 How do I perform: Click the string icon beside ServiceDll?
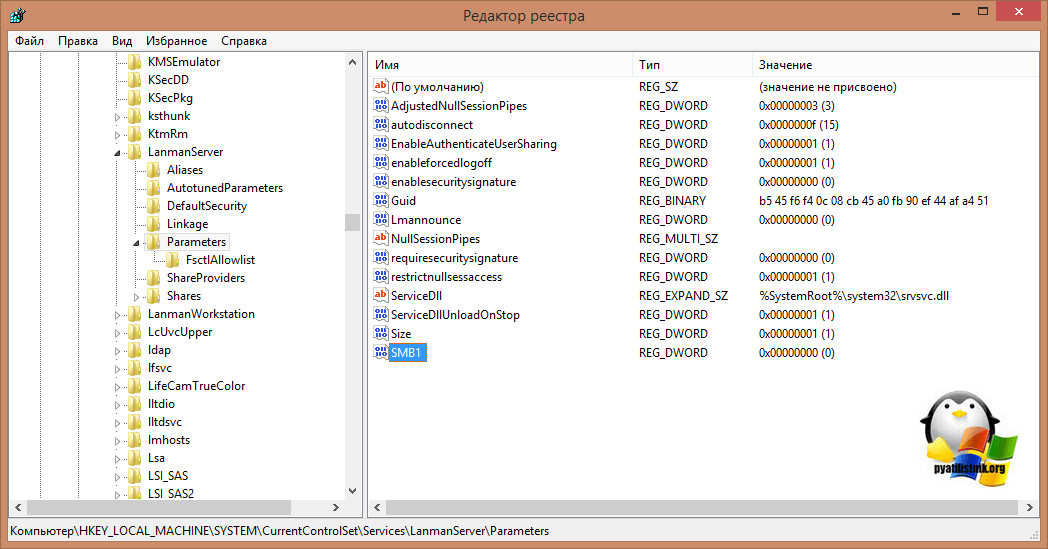click(380, 296)
